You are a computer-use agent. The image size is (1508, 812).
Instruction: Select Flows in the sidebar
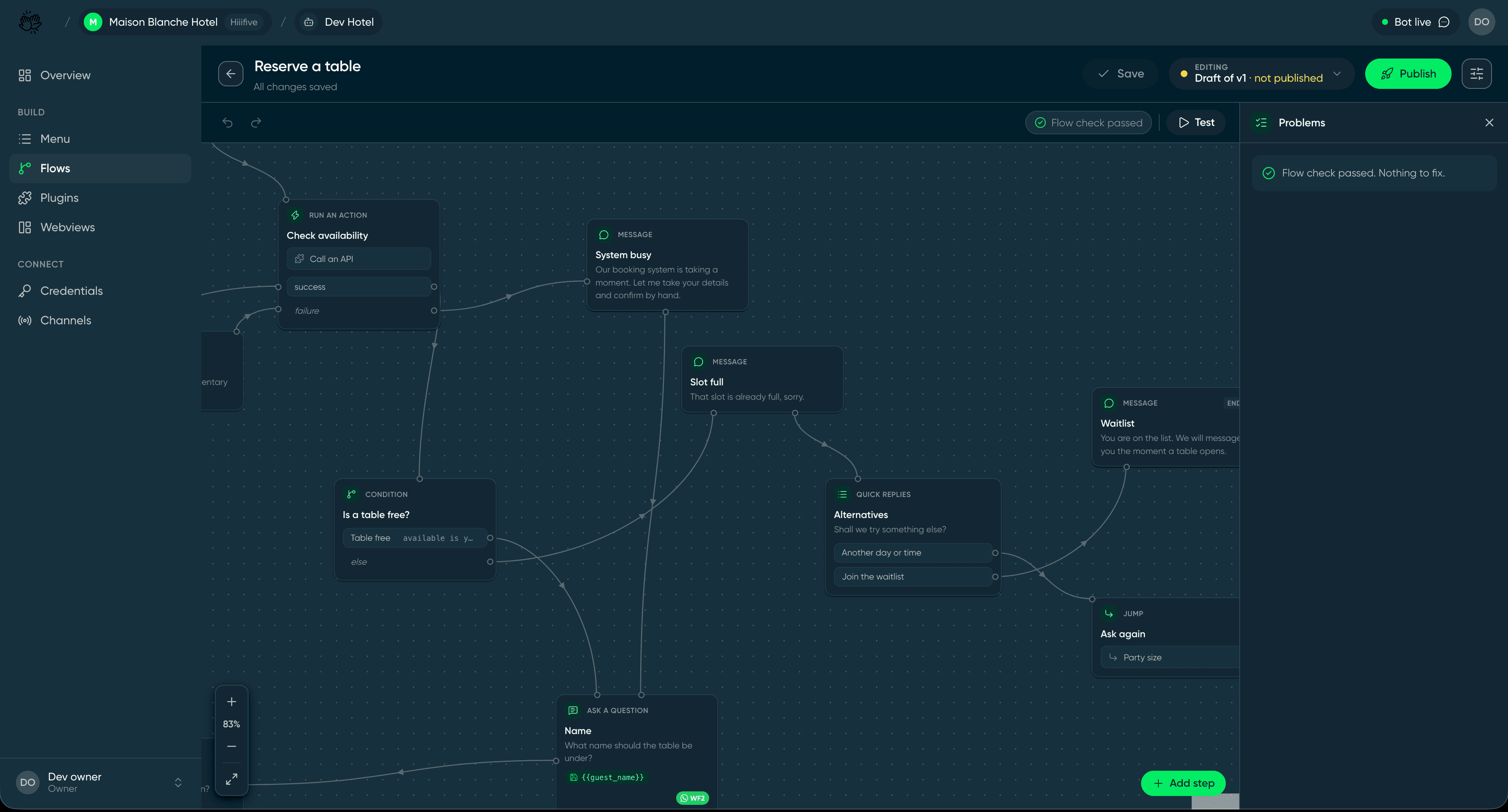click(x=100, y=168)
